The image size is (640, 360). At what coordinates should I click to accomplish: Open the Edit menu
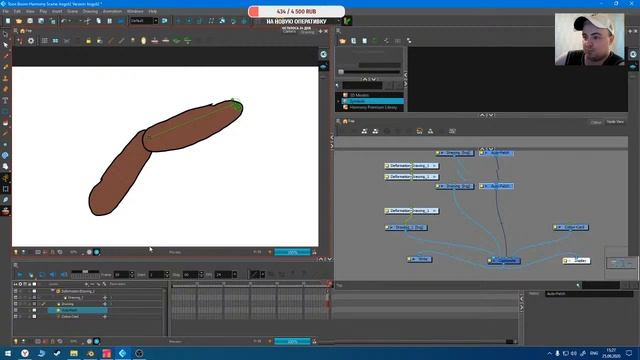point(17,11)
